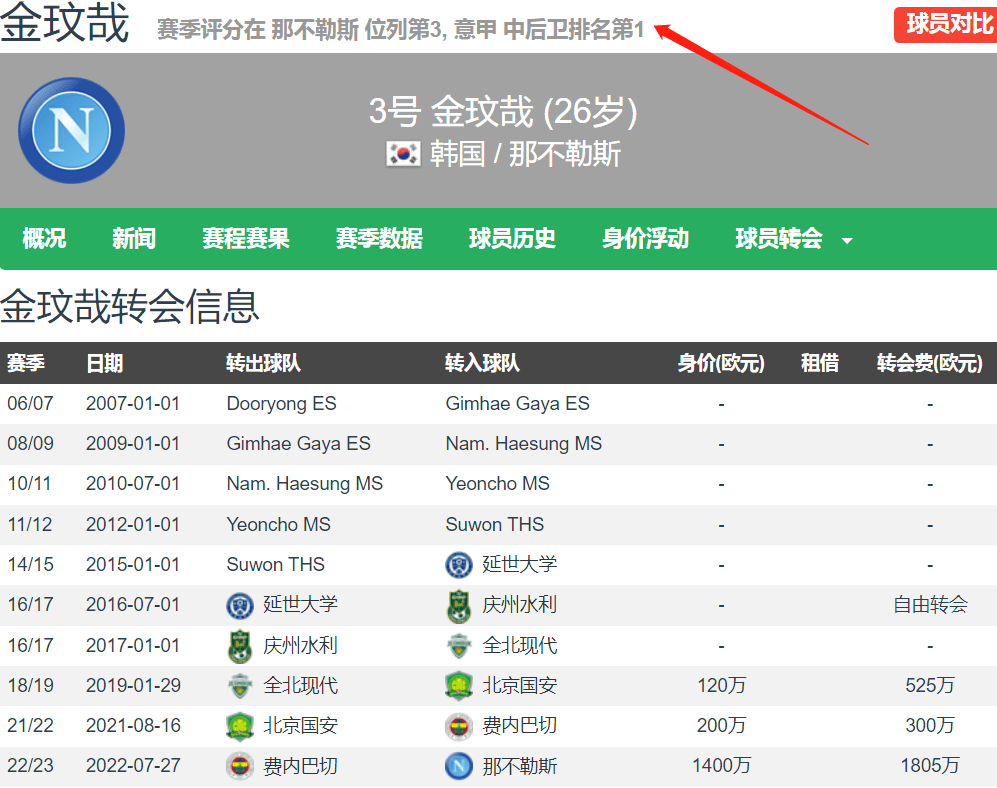Click the 庆州水利 crest in the 2016-07-01 row

click(x=458, y=605)
